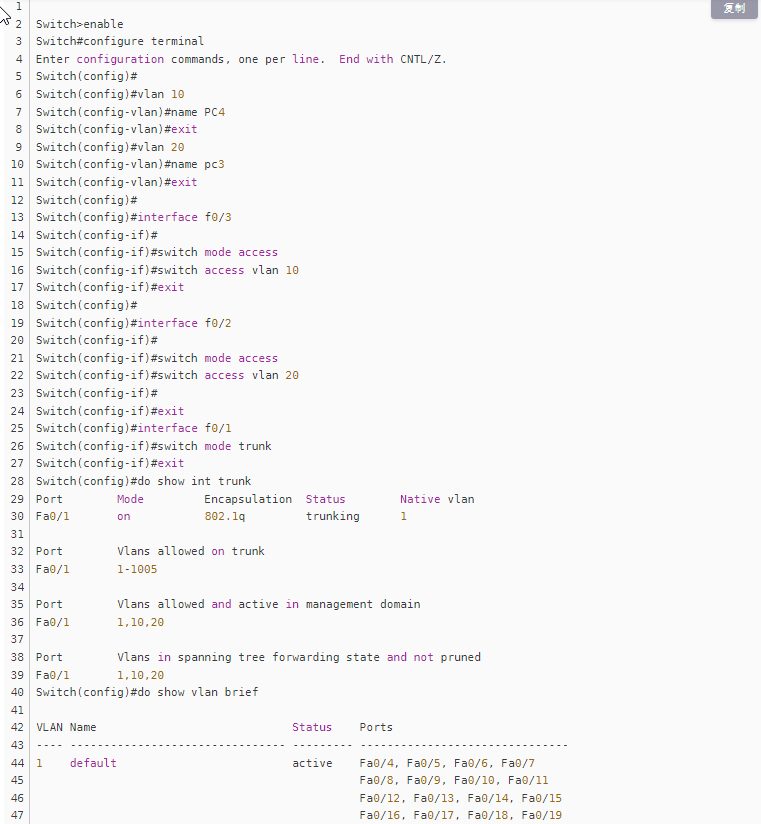Viewport: 761px width, 824px height.
Task: Select the 'interface f0/2' command line
Action: [x=133, y=323]
